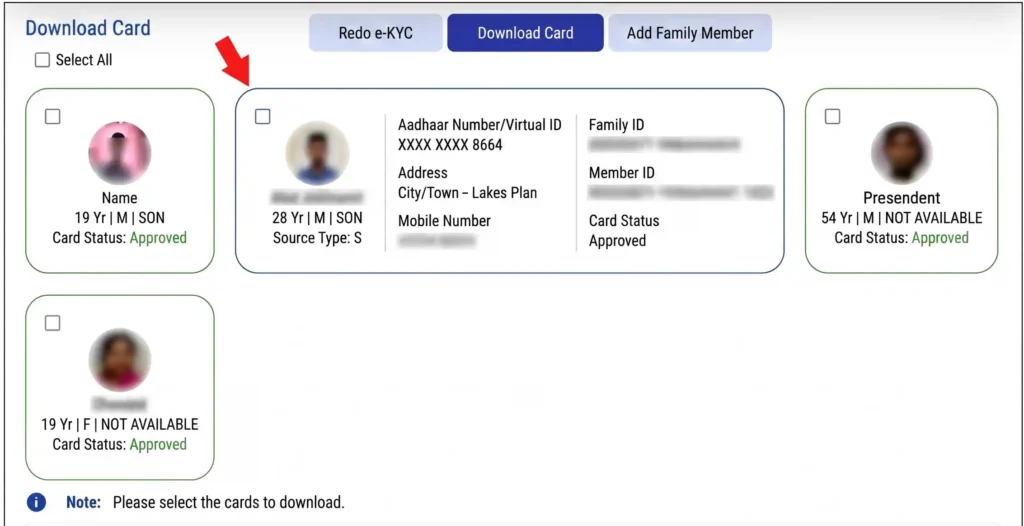Click "Please select the cards to download" note

tap(229, 503)
